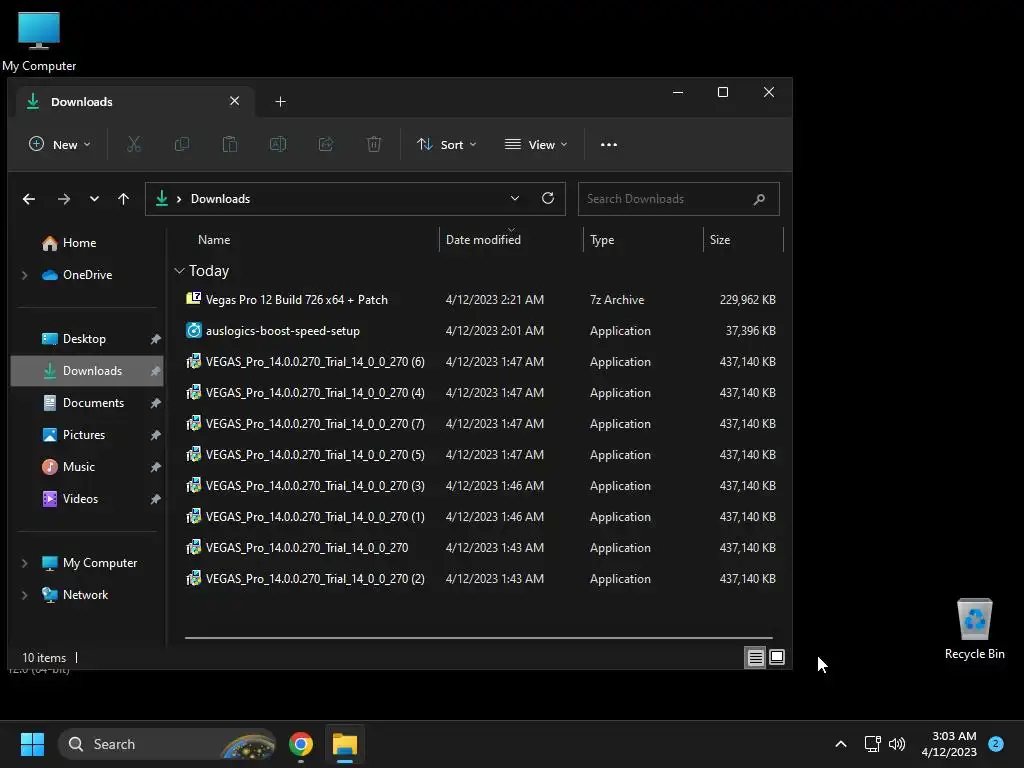The image size is (1024, 768).
Task: Refresh the Downloads folder view
Action: (548, 198)
